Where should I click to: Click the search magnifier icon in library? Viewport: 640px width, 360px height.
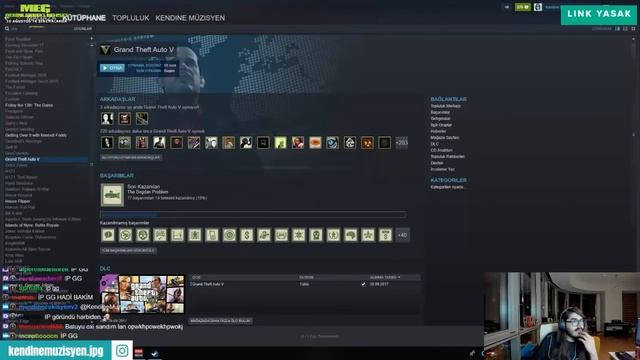point(7,29)
